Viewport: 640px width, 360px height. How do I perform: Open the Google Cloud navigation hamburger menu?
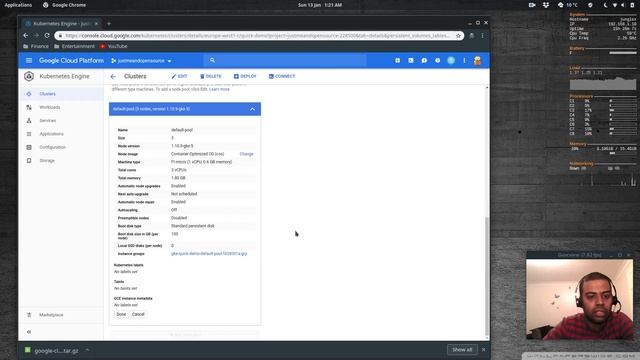pyautogui.click(x=29, y=60)
